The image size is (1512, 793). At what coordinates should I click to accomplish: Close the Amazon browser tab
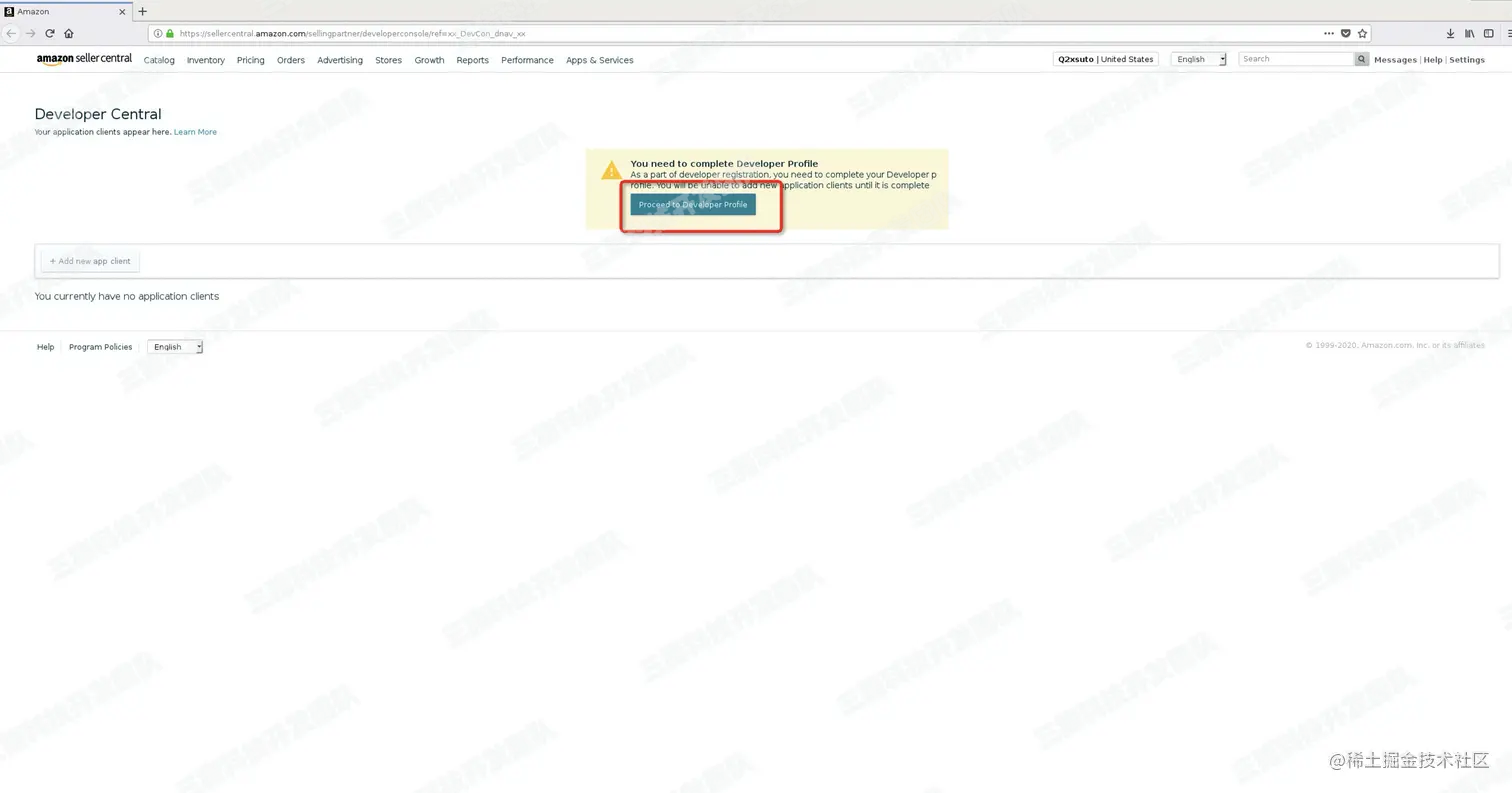[123, 11]
